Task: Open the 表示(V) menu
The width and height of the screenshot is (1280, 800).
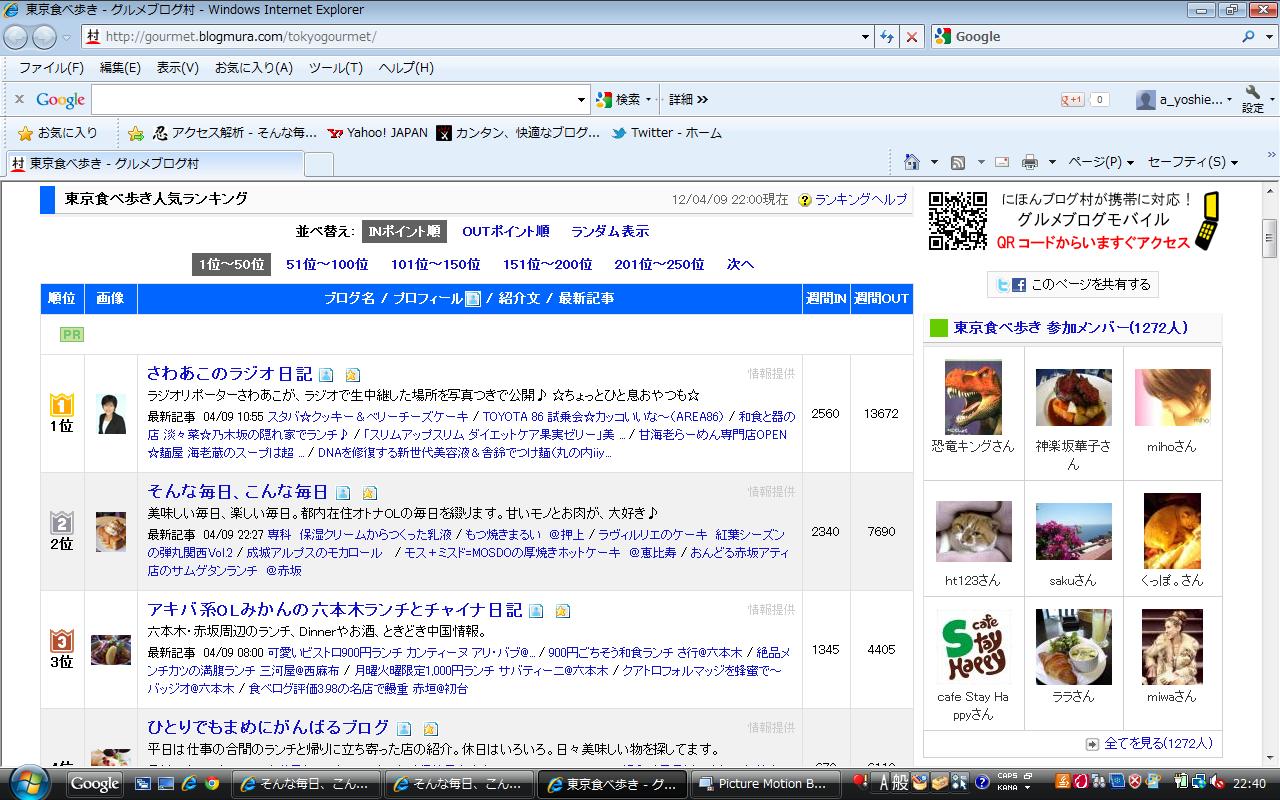Action: pos(177,68)
